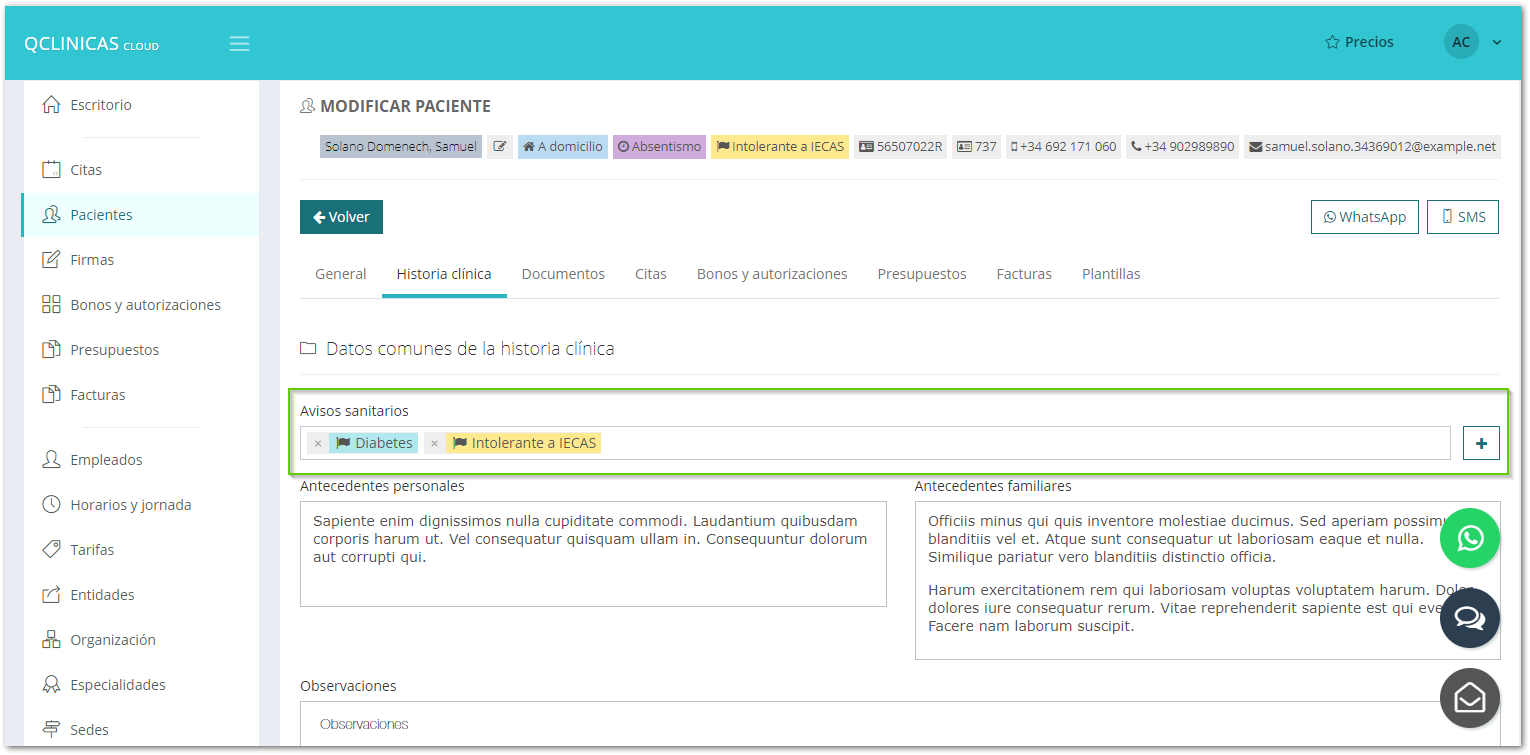Click the Volver back button
1530x755 pixels.
(x=341, y=217)
